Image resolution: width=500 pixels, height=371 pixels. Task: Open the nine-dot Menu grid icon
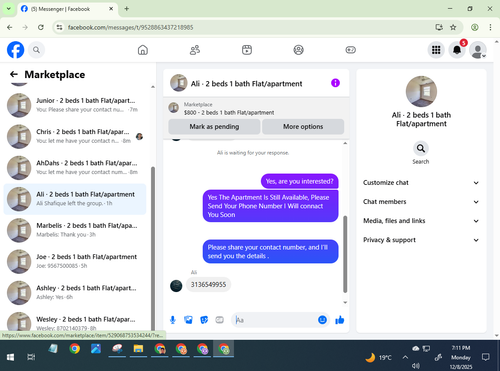[436, 50]
